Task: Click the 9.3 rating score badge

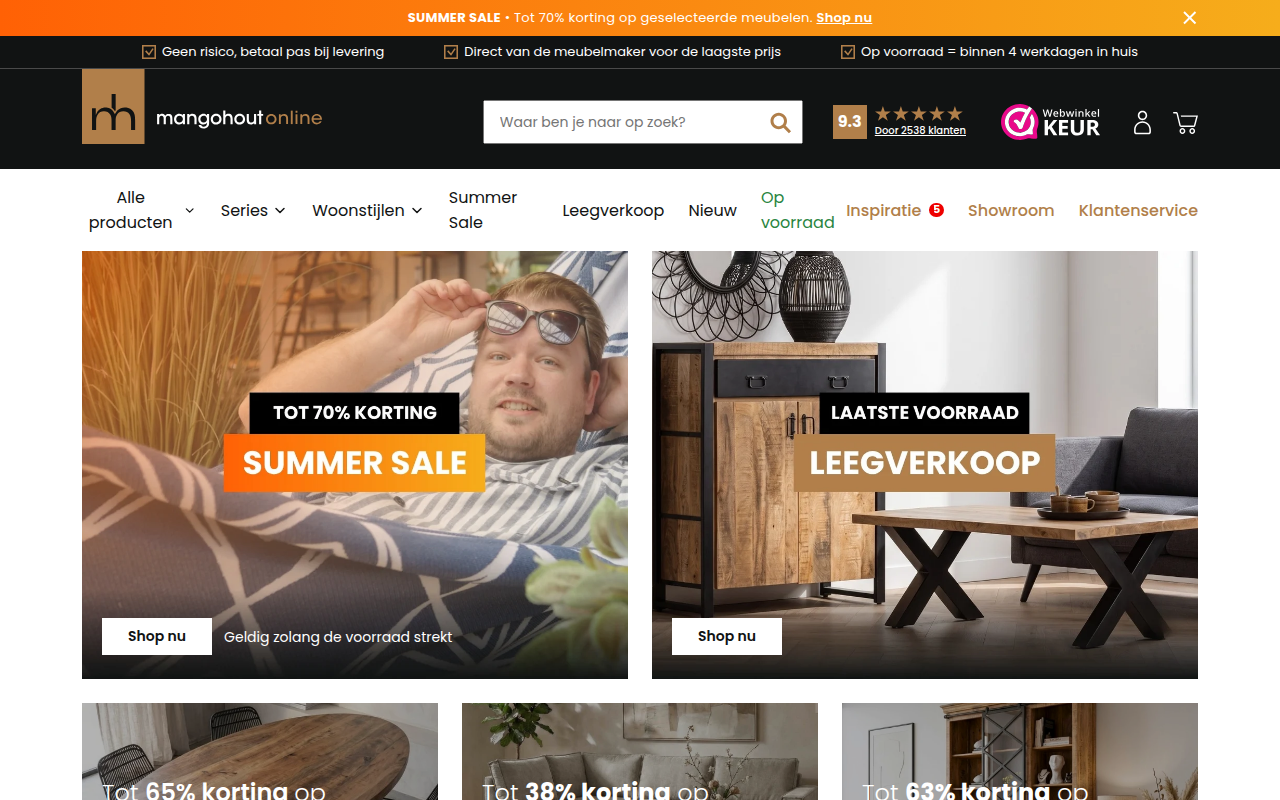Action: (x=850, y=122)
